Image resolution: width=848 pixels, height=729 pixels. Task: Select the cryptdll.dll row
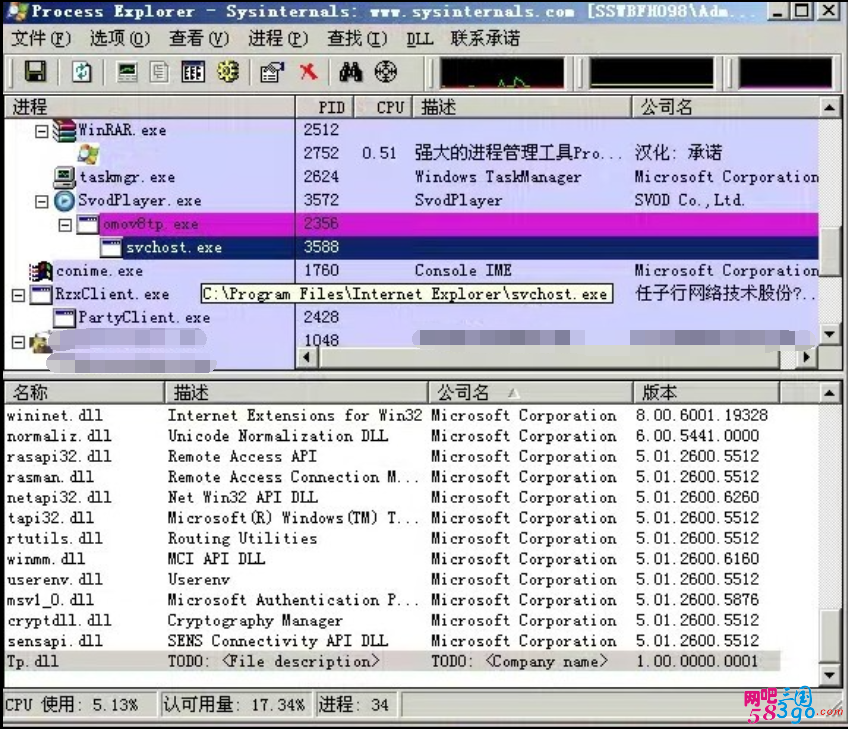[392, 620]
